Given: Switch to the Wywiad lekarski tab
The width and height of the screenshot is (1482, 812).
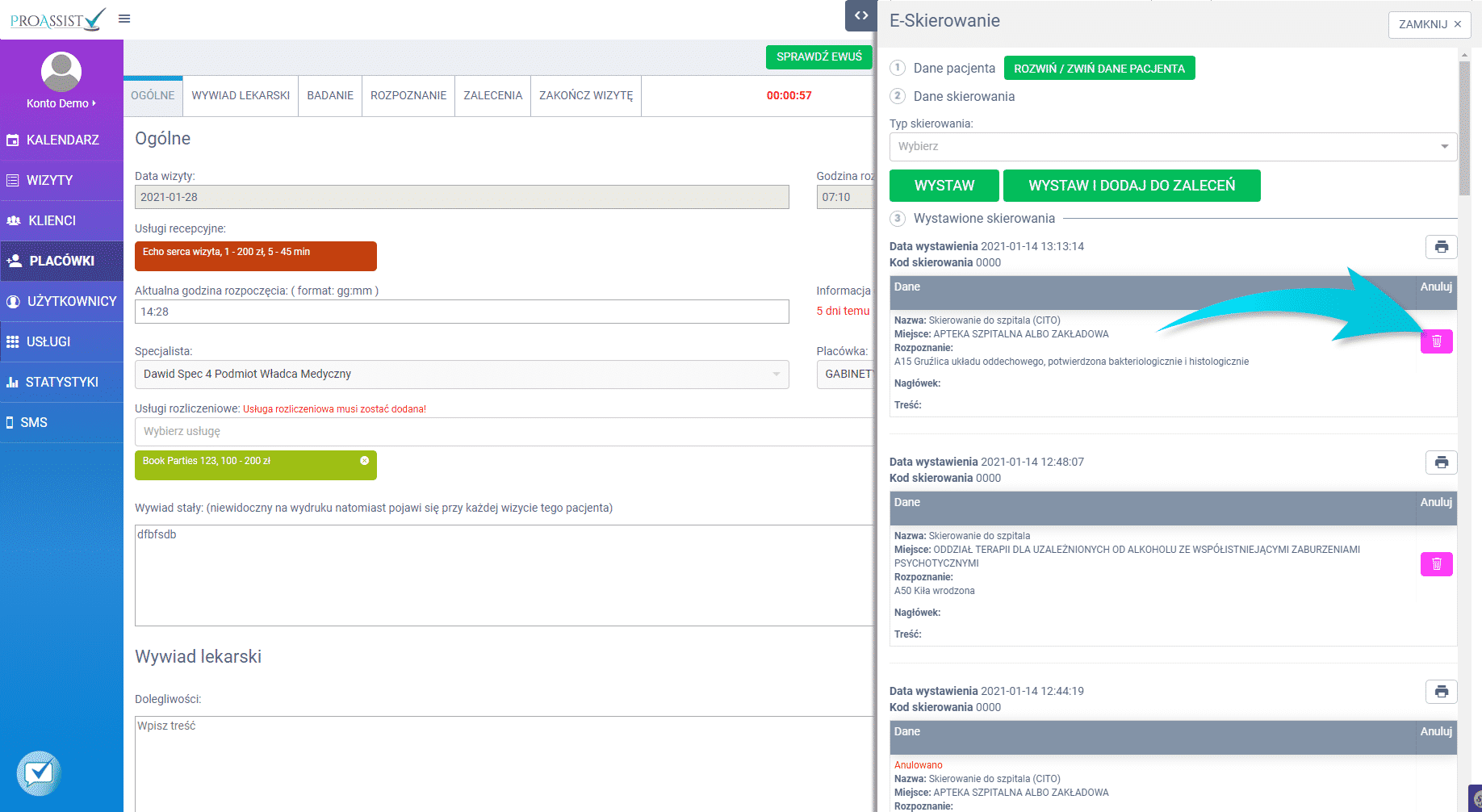Looking at the screenshot, I should 241,95.
